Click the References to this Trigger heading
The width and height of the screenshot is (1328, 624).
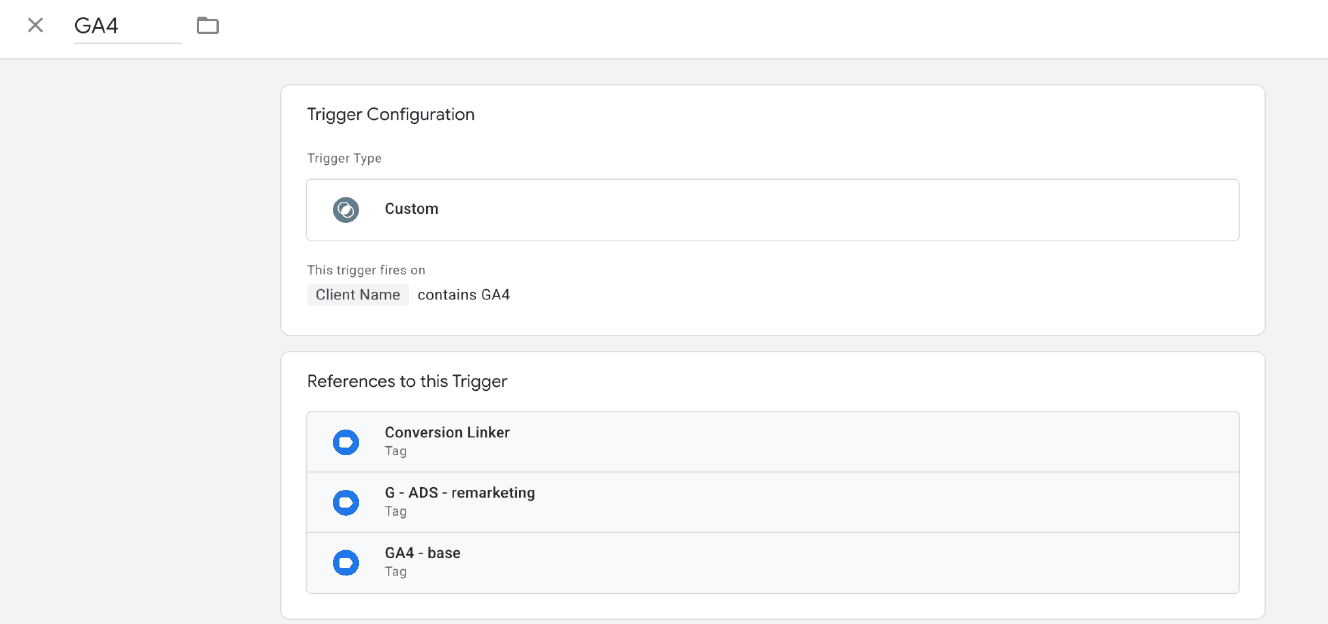point(407,381)
